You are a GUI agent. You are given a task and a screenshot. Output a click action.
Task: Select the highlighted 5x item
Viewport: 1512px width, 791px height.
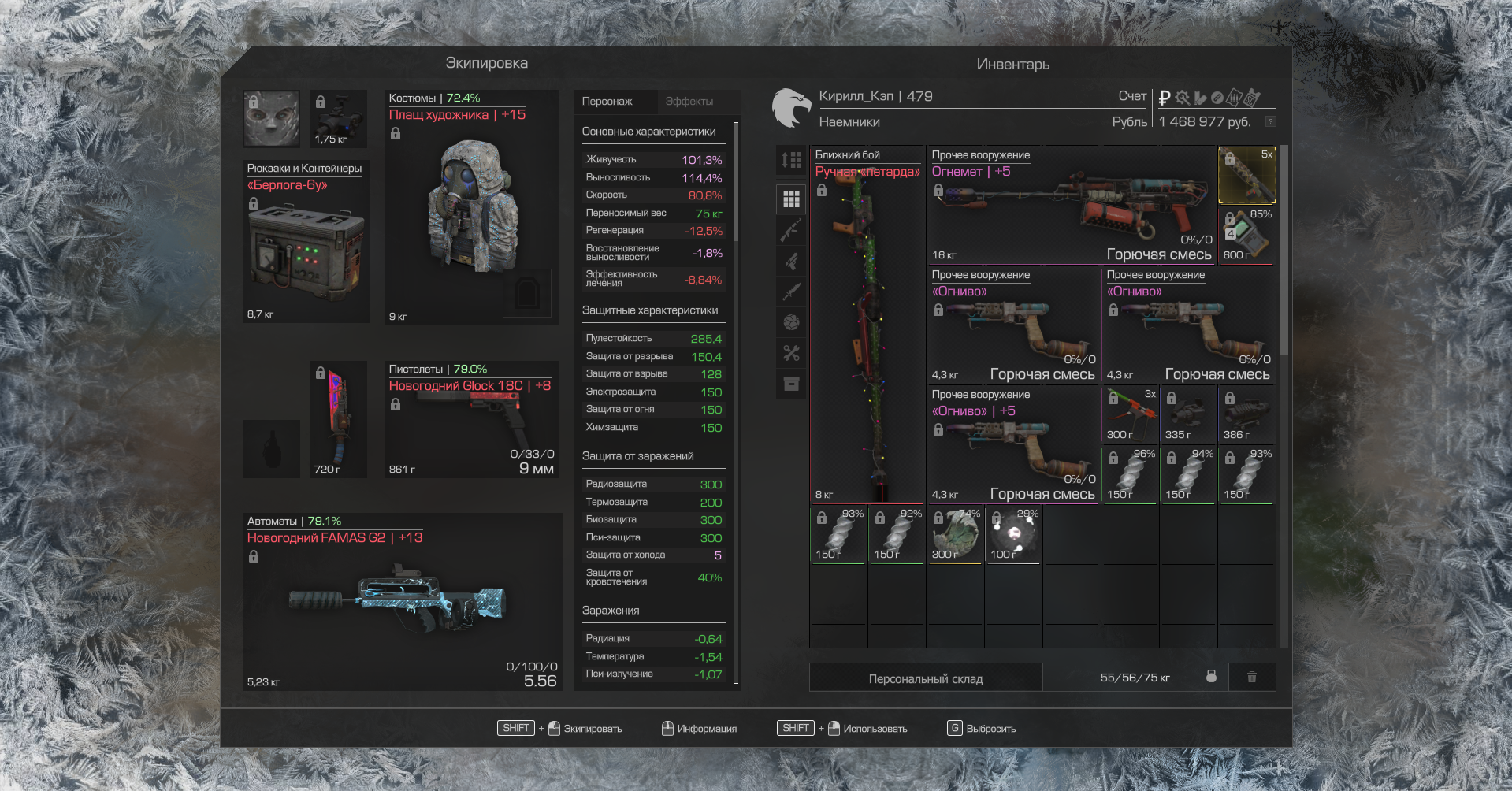[1247, 175]
